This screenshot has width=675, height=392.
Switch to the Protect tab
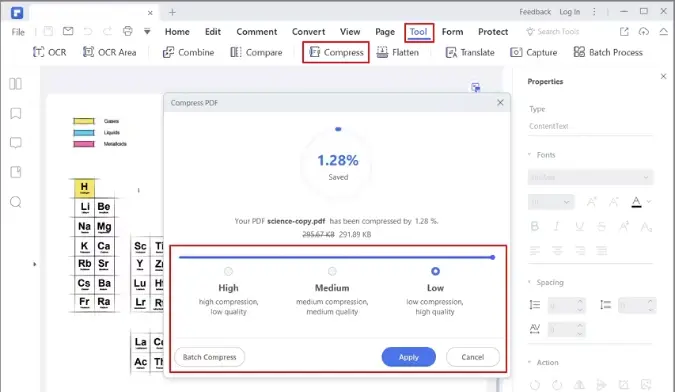[493, 31]
